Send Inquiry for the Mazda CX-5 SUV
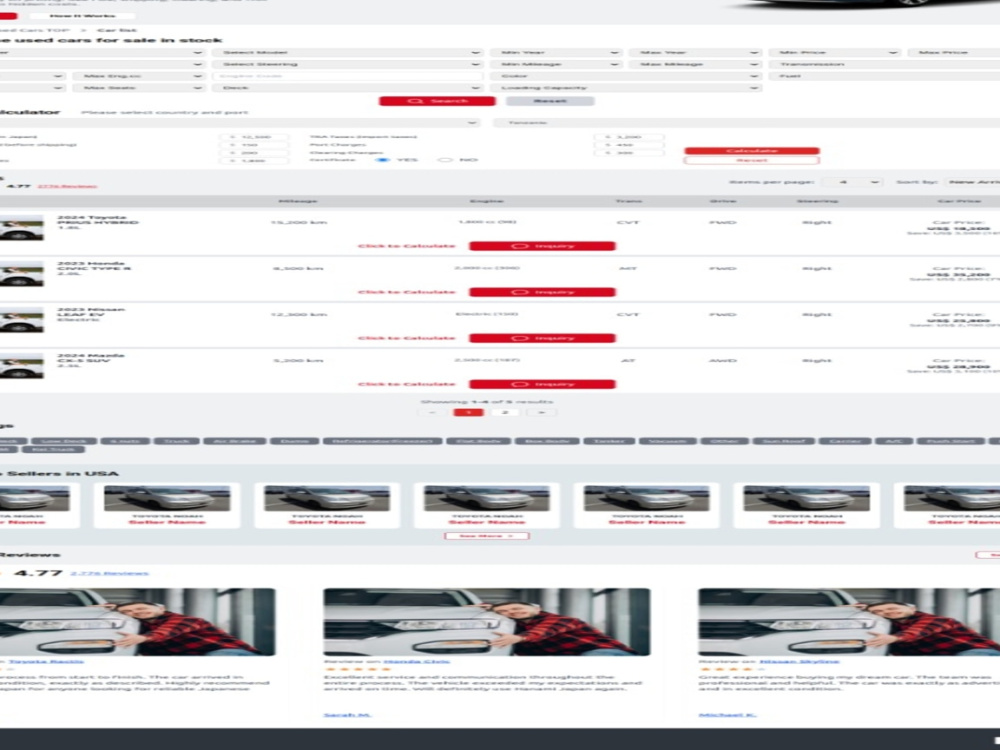1000x750 pixels. pyautogui.click(x=543, y=384)
